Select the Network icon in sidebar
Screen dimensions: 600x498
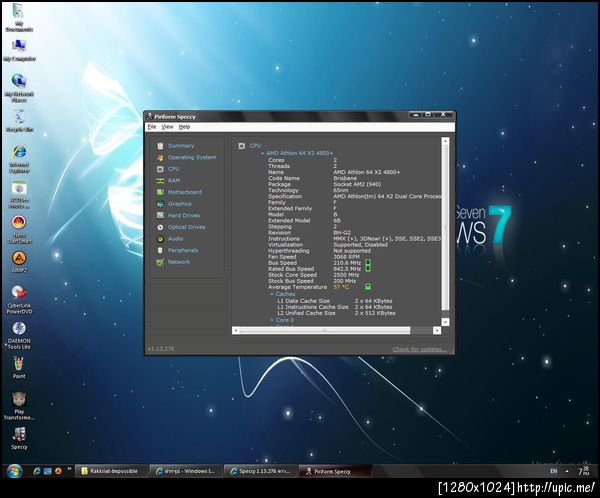160,262
